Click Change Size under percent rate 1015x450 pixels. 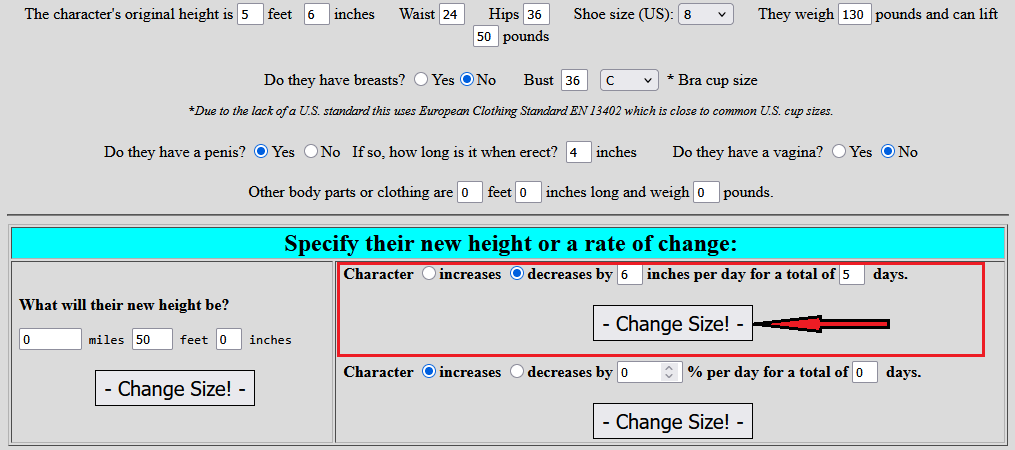(672, 422)
